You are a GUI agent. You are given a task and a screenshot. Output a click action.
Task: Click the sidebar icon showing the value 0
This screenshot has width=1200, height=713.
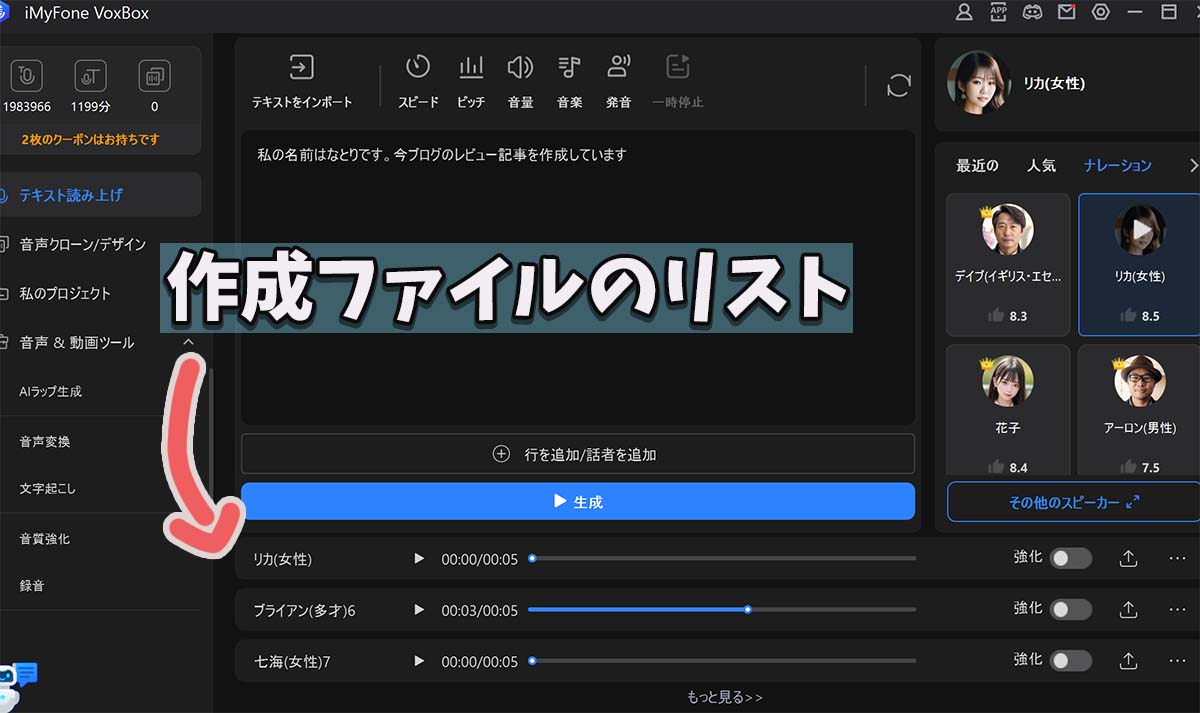154,76
